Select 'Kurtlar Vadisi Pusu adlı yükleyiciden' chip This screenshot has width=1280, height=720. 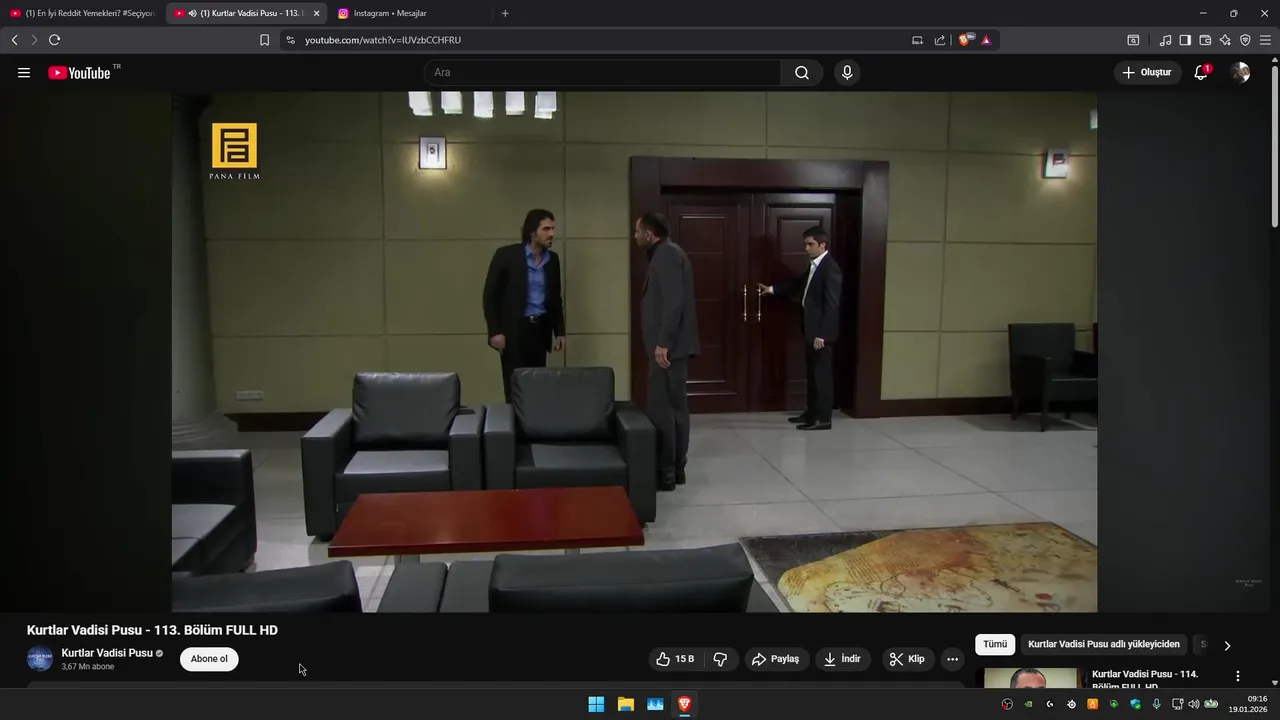tap(1104, 645)
